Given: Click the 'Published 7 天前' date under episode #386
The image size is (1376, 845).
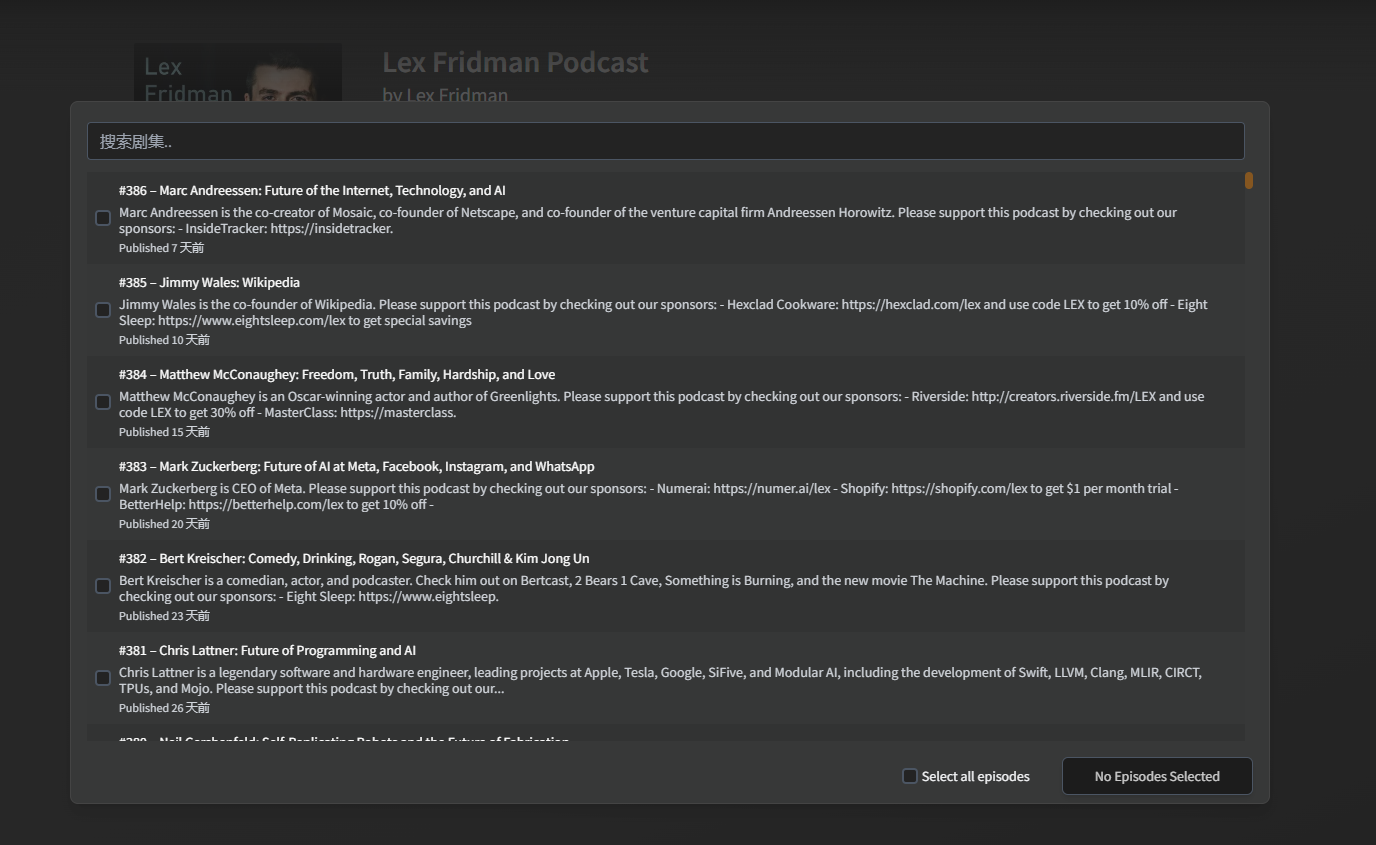Looking at the screenshot, I should click(161, 247).
